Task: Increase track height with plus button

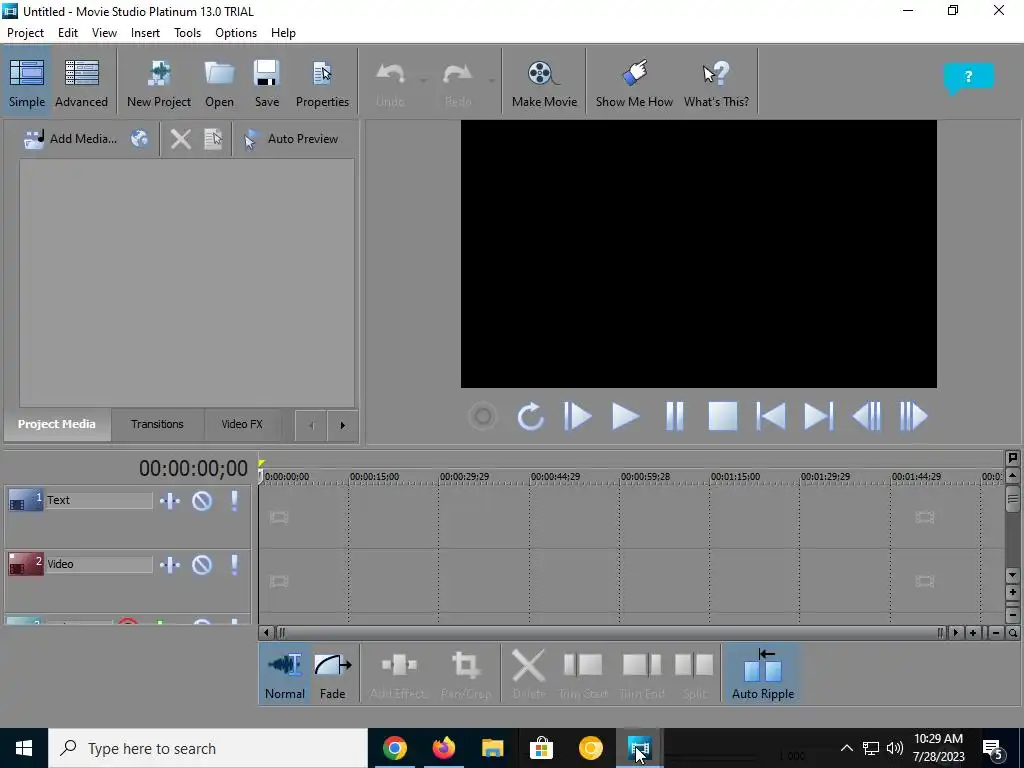Action: coord(1012,593)
